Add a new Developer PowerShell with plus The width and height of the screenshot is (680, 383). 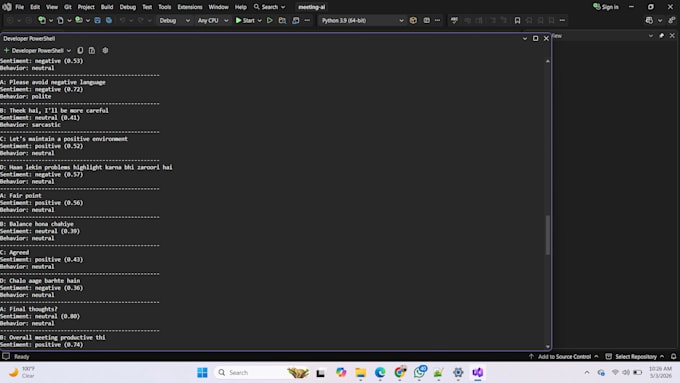6,50
